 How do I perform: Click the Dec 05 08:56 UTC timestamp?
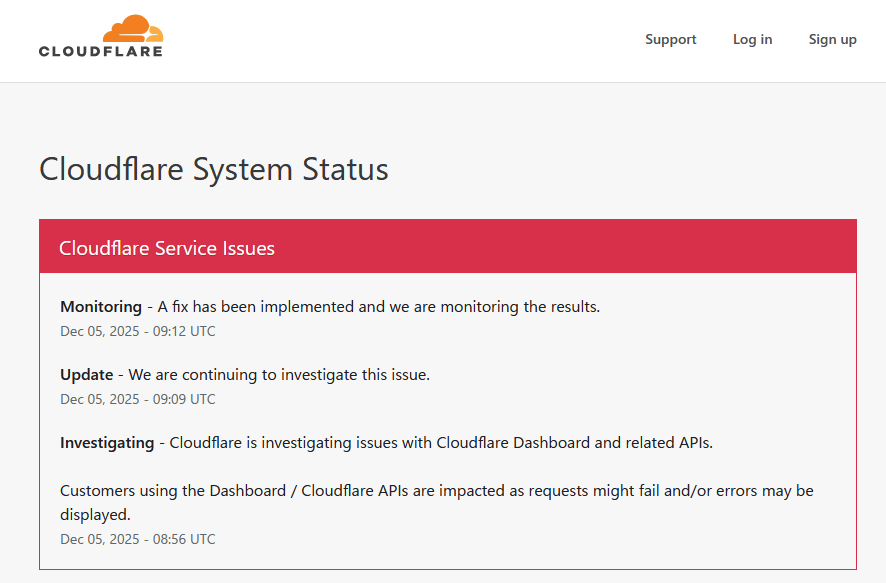pos(137,539)
